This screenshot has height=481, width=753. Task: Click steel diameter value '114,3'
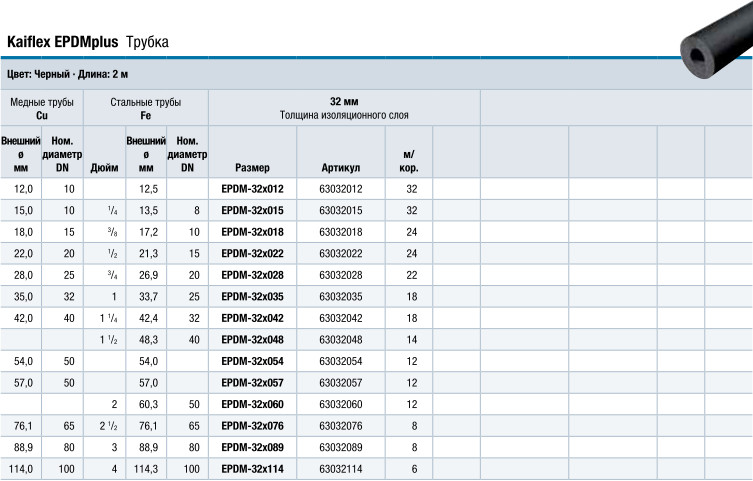point(146,469)
